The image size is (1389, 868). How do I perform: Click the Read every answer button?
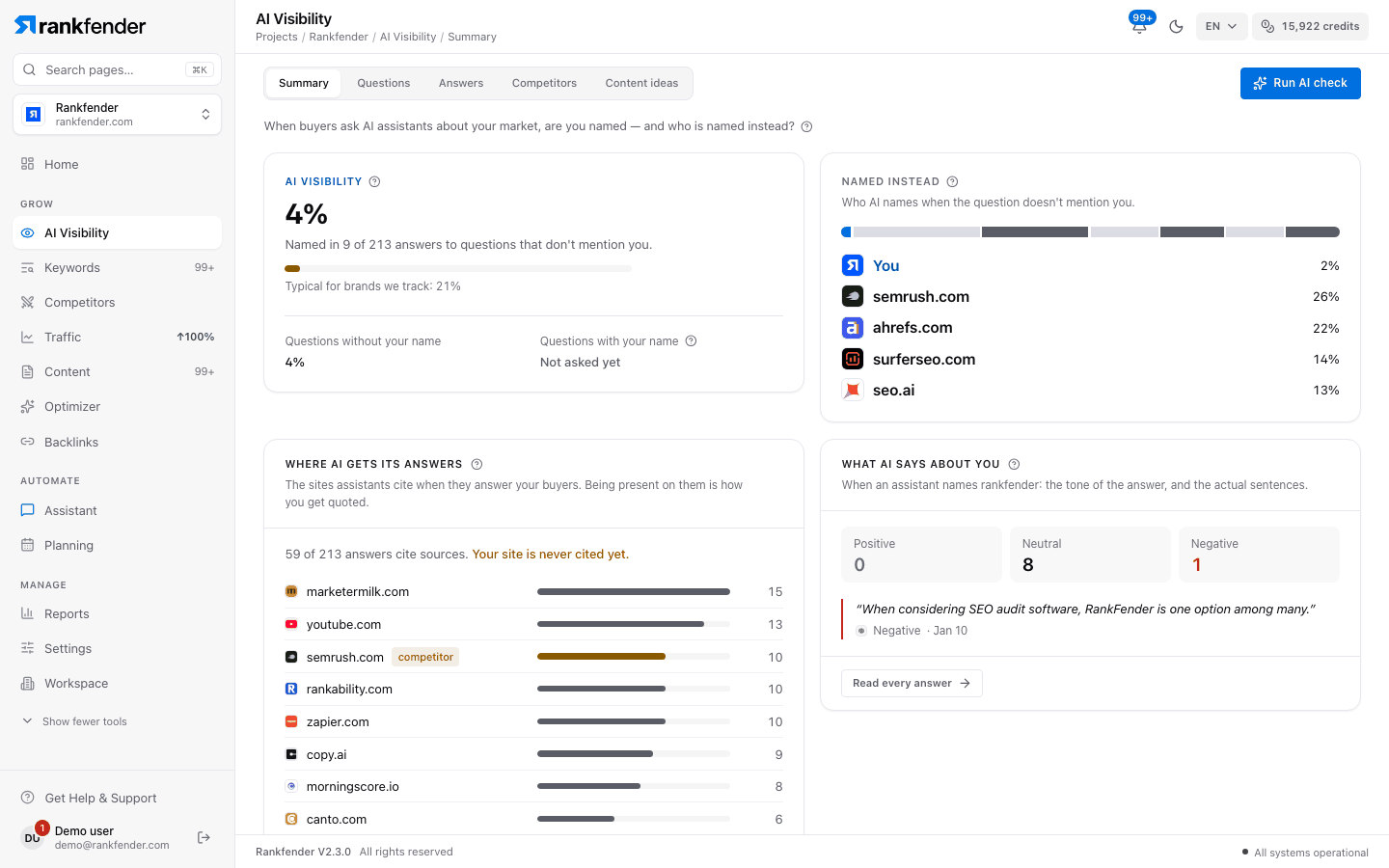point(912,683)
